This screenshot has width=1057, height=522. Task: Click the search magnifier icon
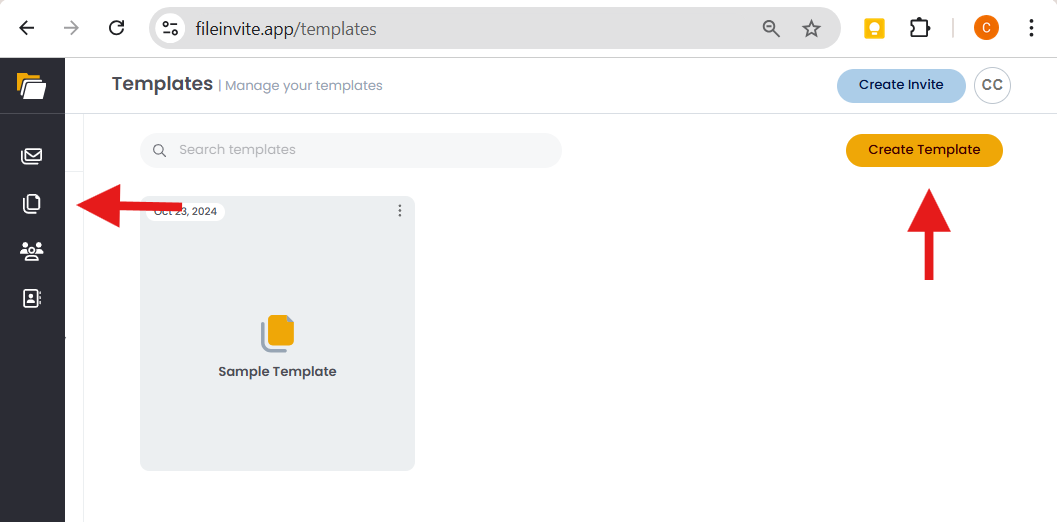click(159, 151)
